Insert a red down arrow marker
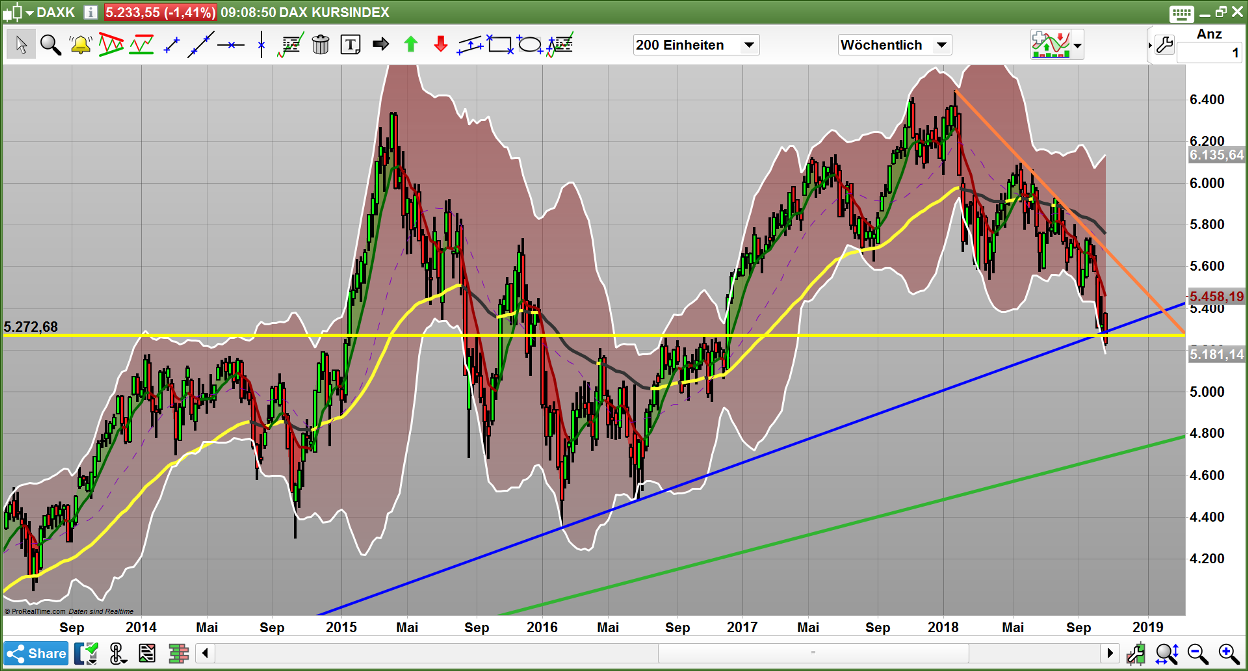This screenshot has height=671, width=1248. (440, 44)
